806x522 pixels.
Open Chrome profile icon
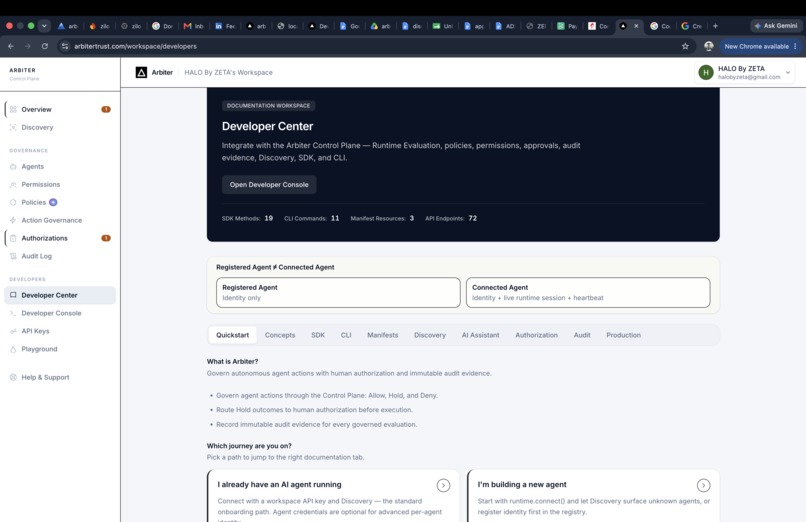[709, 46]
